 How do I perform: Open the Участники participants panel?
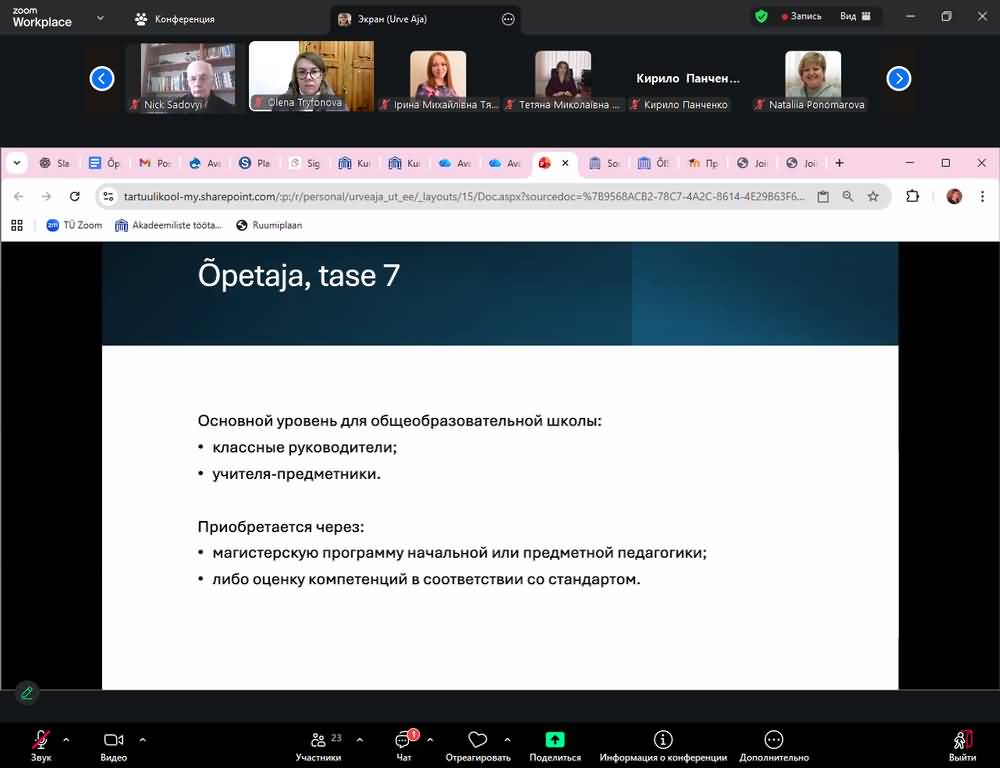tap(319, 741)
